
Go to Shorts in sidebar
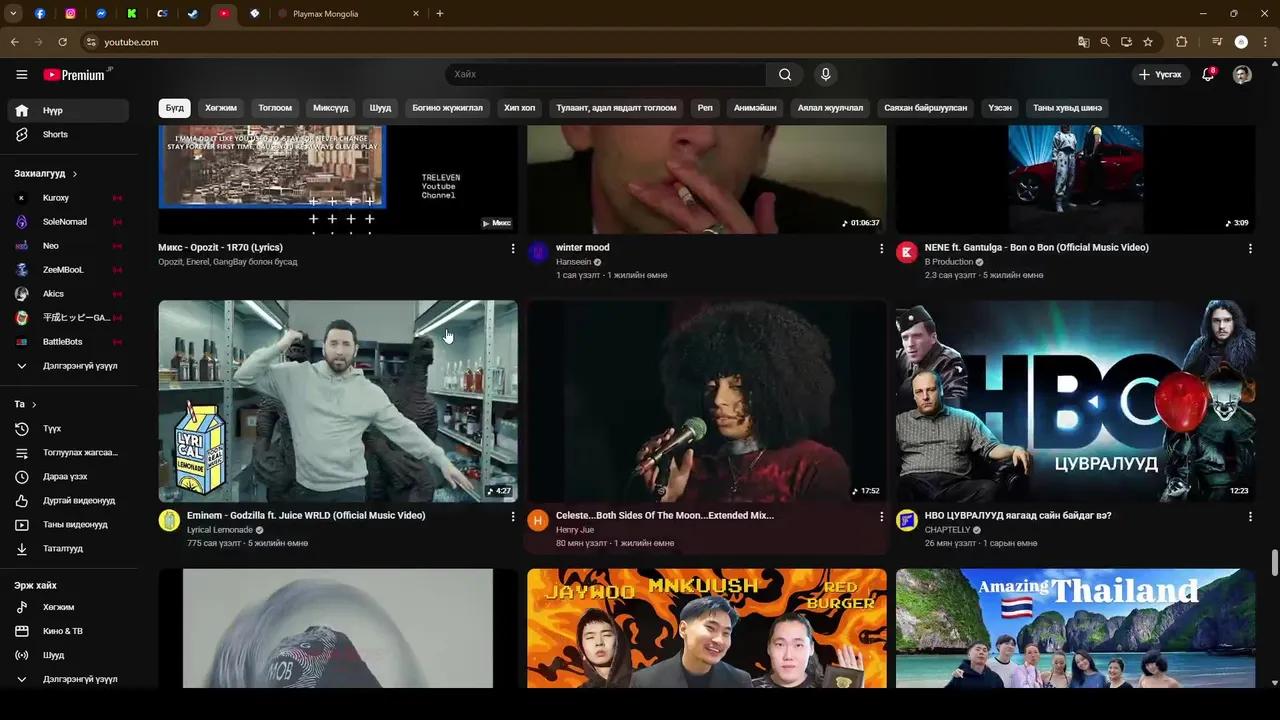tap(68, 134)
